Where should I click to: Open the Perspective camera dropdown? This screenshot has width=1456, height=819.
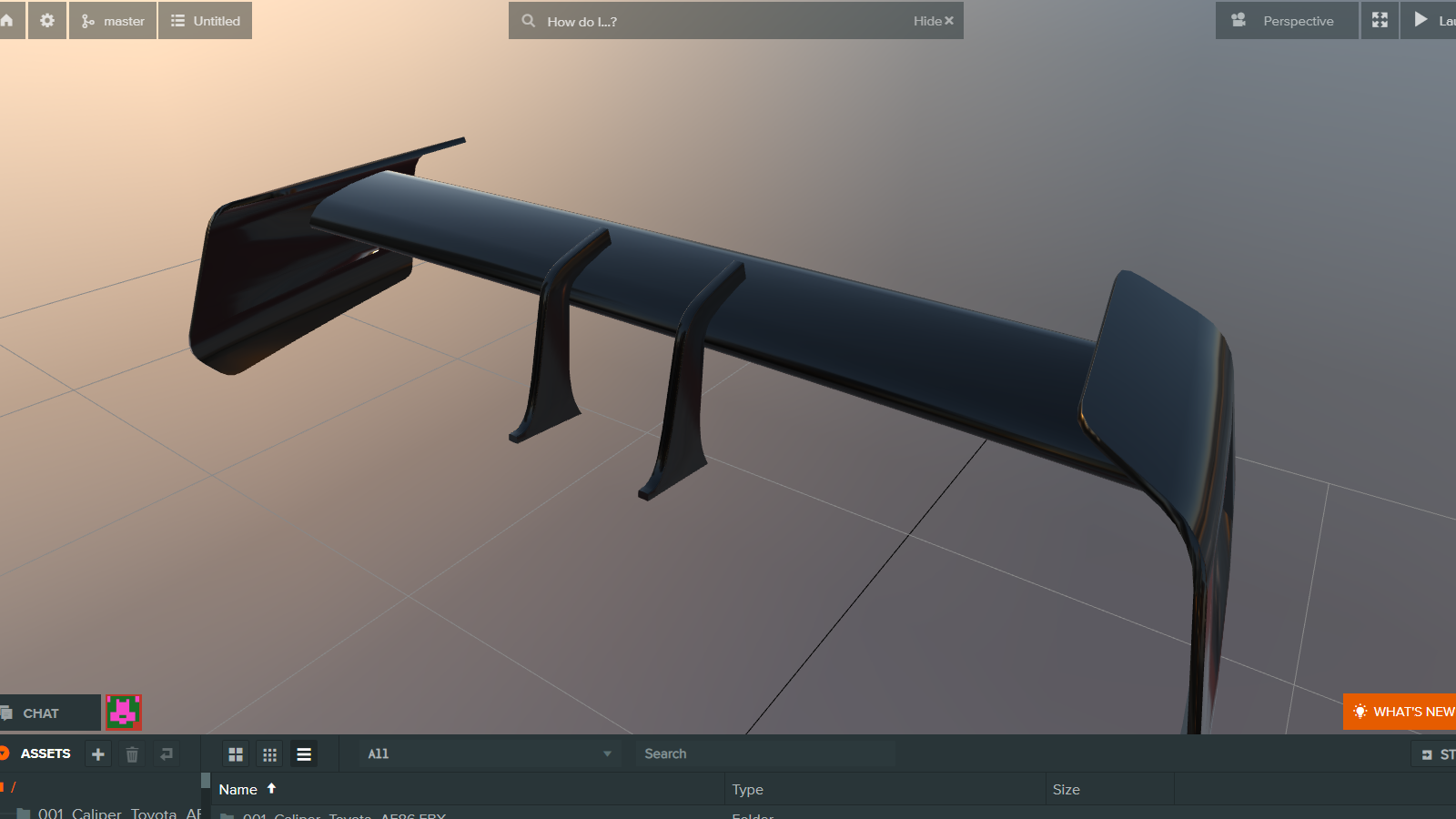point(1286,20)
